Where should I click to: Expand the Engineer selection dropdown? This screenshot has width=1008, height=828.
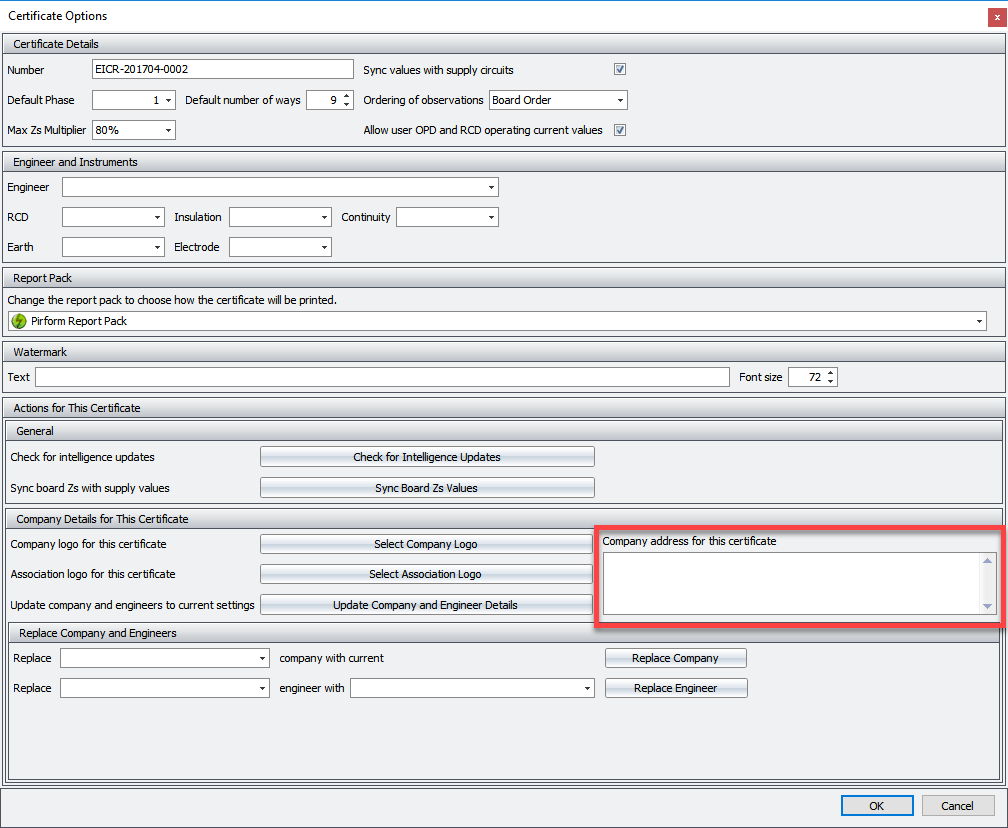(x=491, y=187)
